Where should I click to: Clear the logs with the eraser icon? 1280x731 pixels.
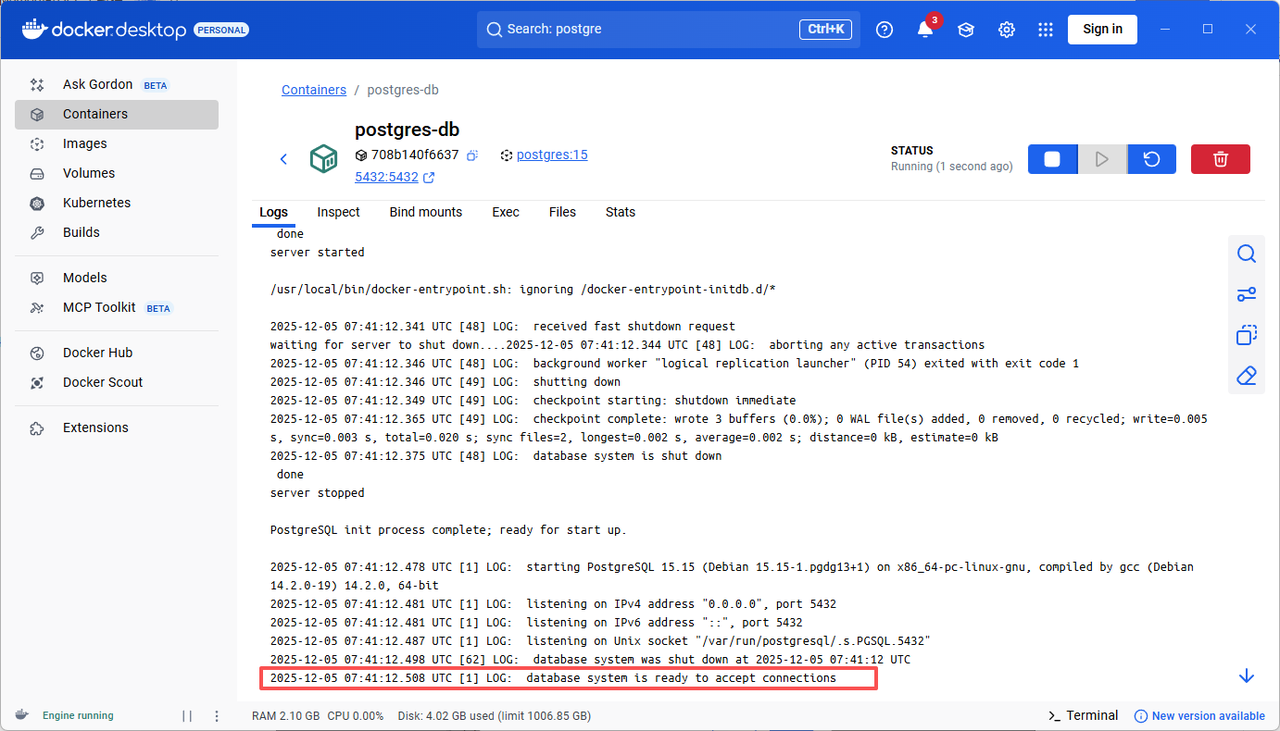click(x=1246, y=376)
